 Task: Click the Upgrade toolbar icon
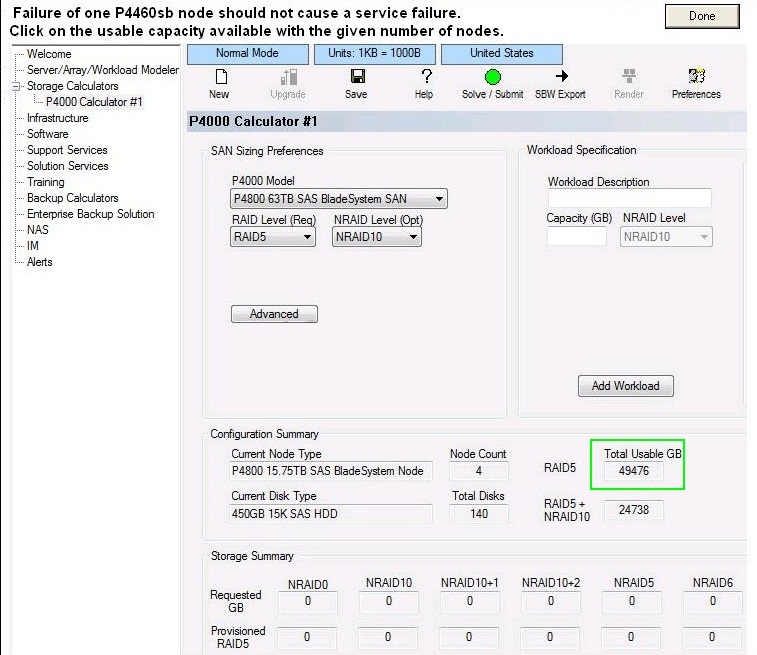pyautogui.click(x=288, y=77)
